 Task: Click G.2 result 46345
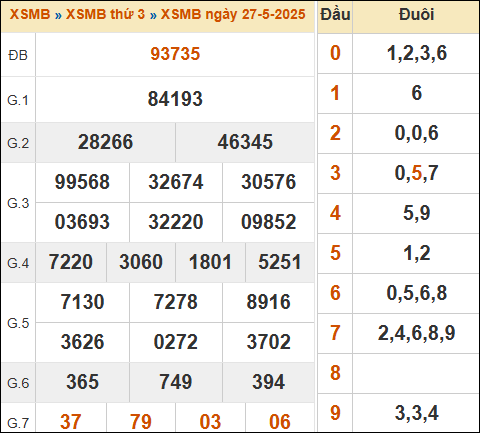(245, 142)
